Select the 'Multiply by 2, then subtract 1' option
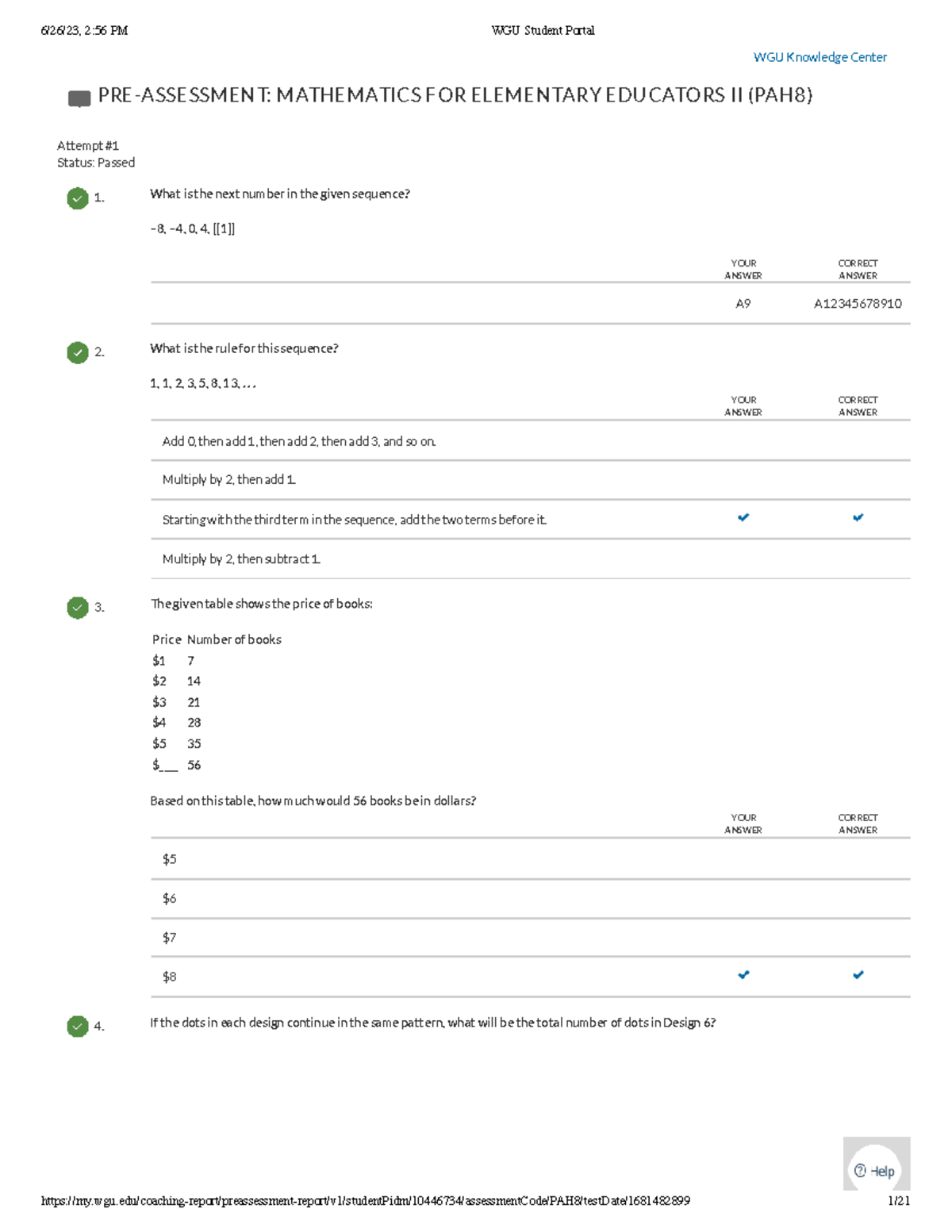 click(241, 559)
